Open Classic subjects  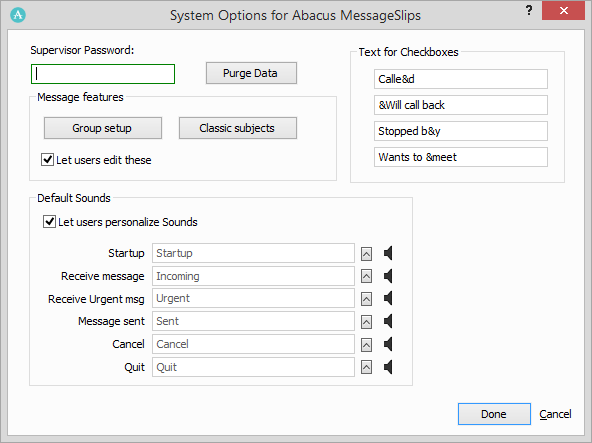[x=238, y=128]
